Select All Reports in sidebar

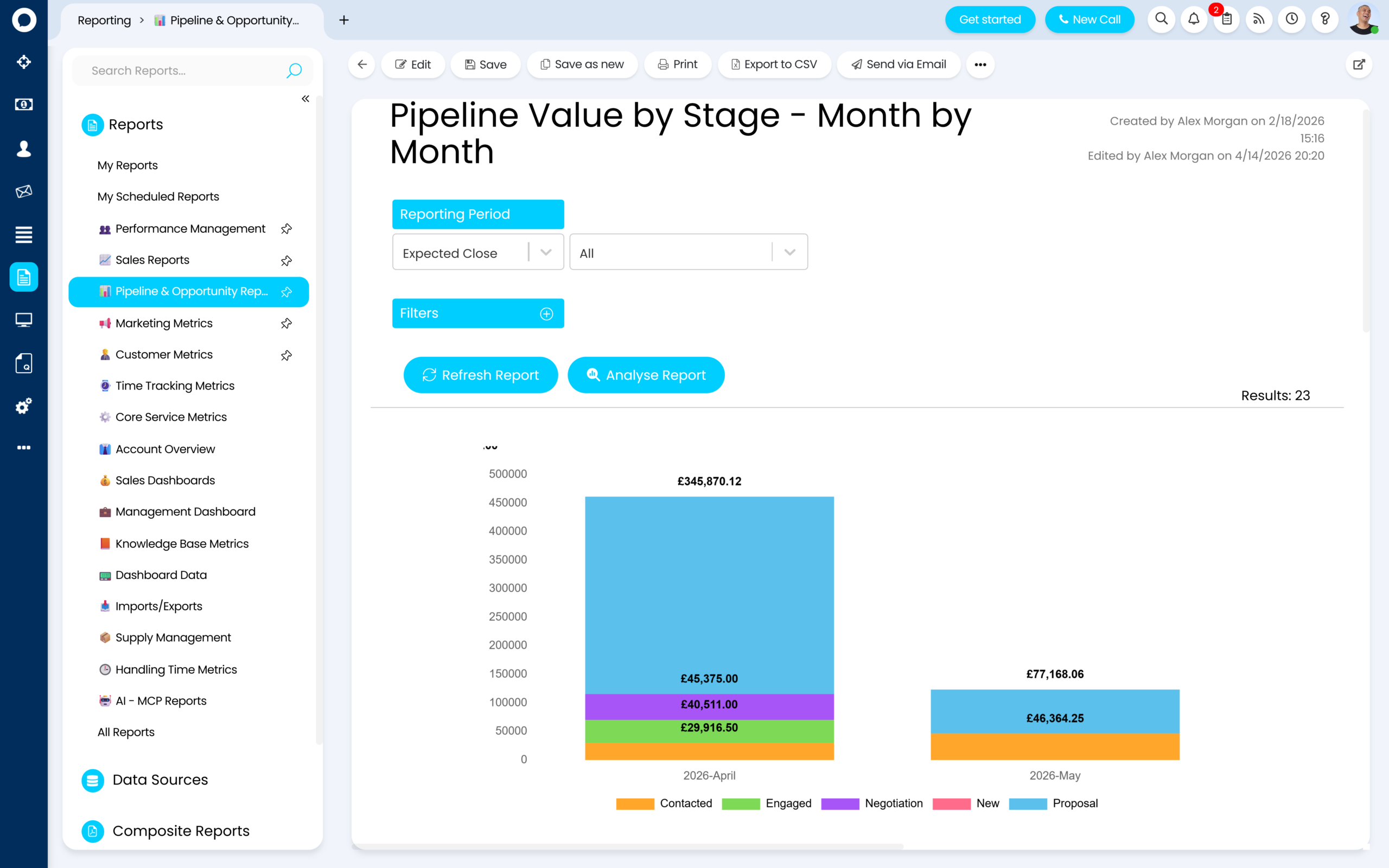(x=126, y=732)
